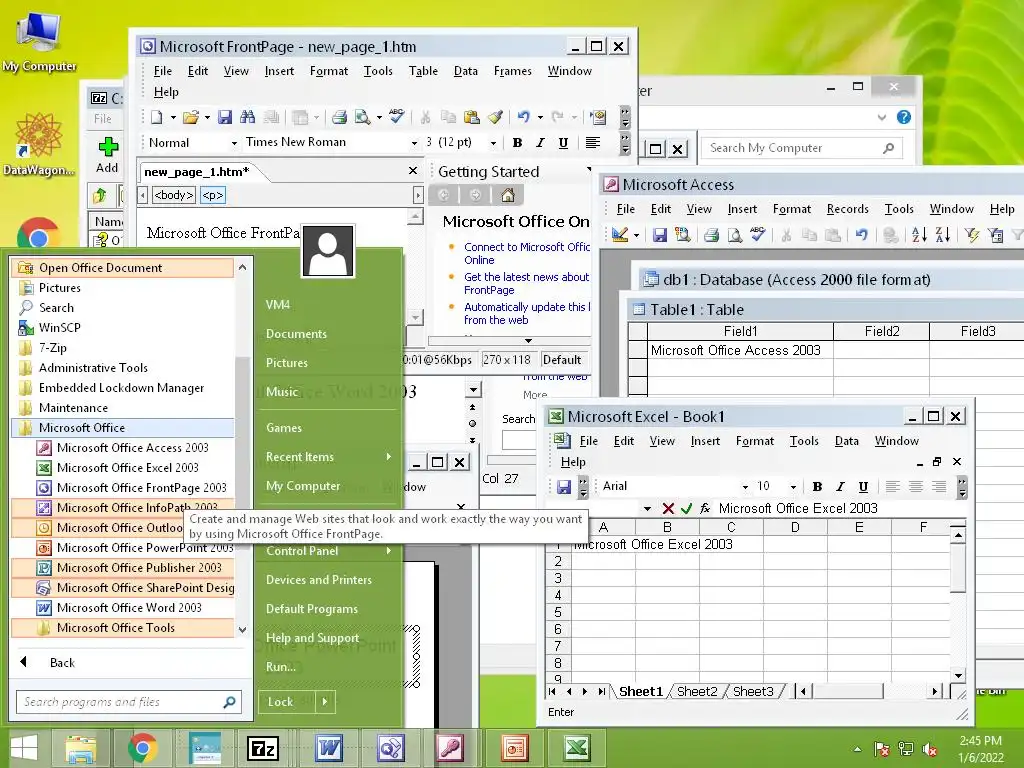Sort Descending in Access toolbar
The height and width of the screenshot is (768, 1024).
[942, 234]
